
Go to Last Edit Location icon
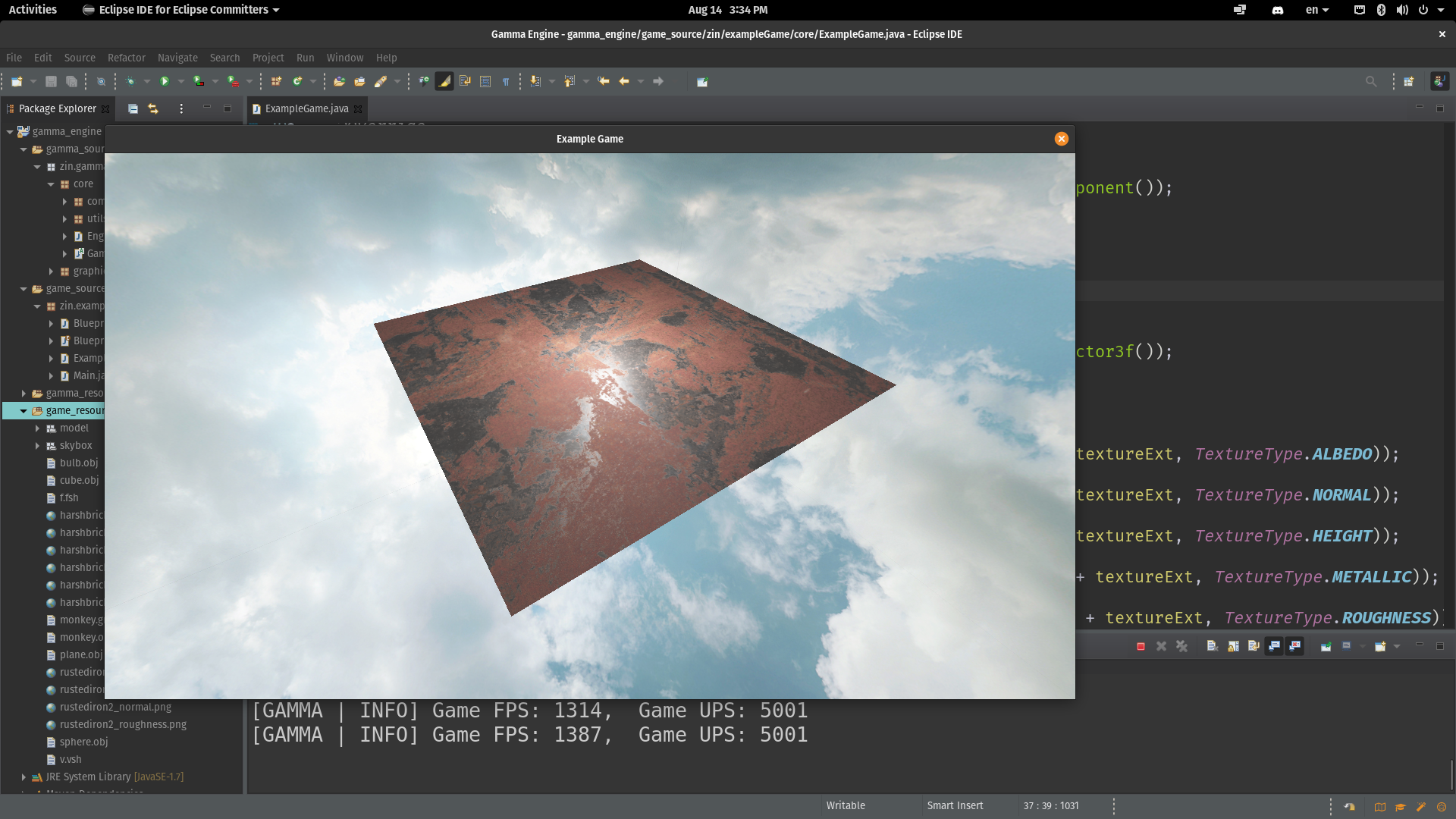coord(604,82)
